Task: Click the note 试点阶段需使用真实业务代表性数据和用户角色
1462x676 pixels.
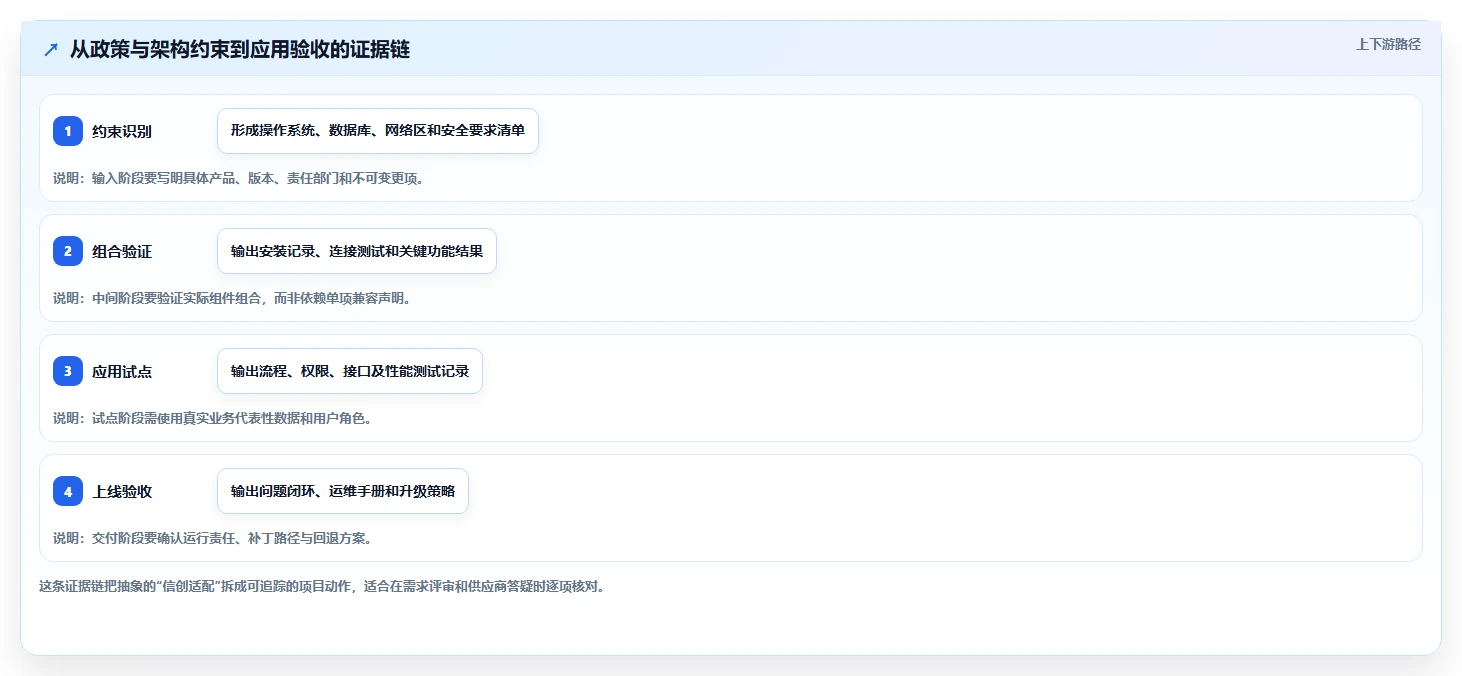Action: [212, 418]
